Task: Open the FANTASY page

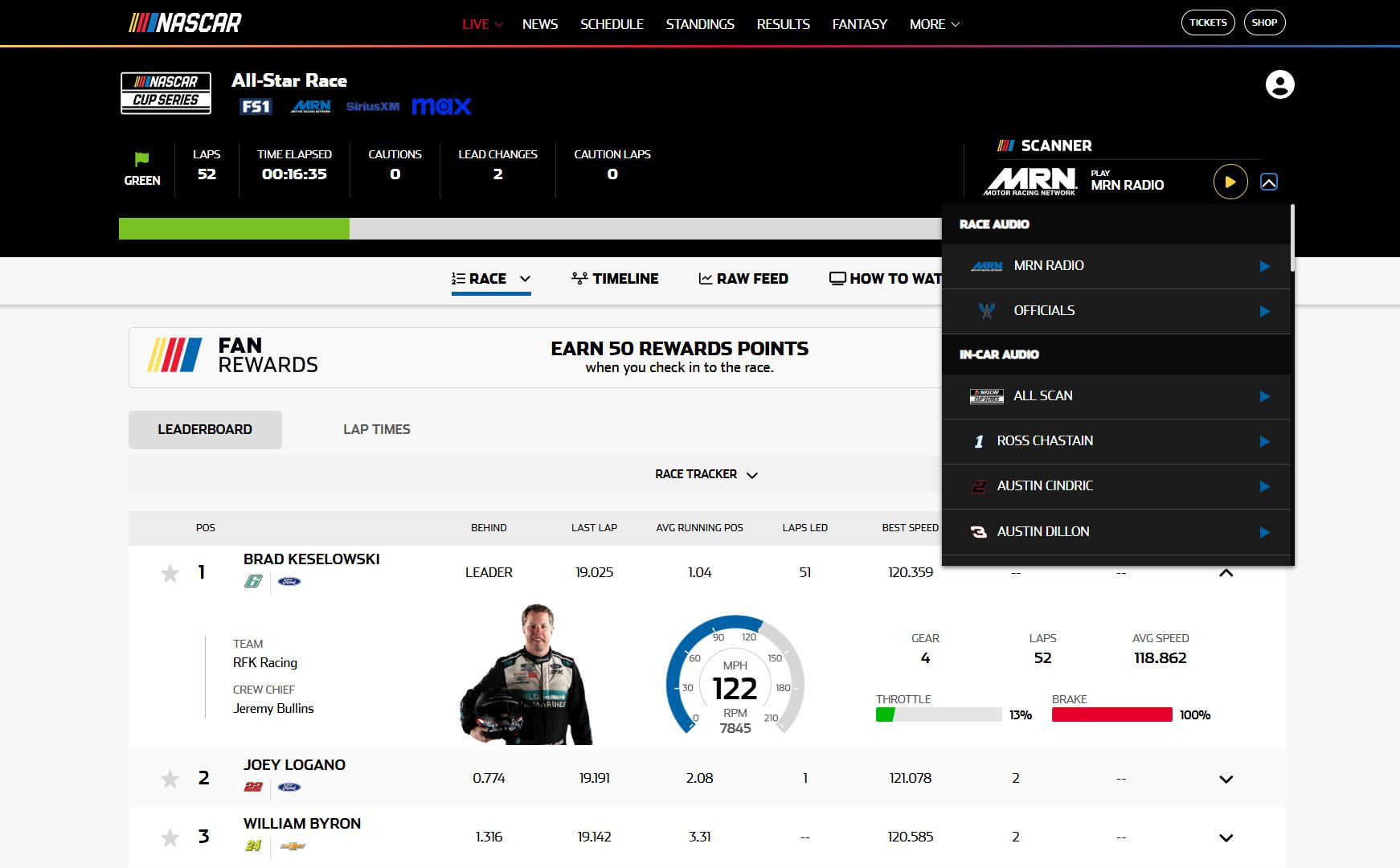Action: pyautogui.click(x=860, y=24)
